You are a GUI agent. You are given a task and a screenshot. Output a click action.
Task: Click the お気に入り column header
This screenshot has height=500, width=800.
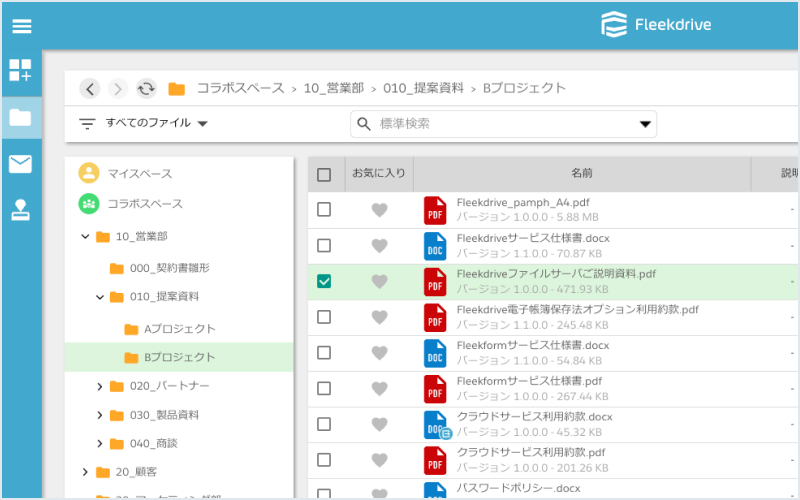379,173
